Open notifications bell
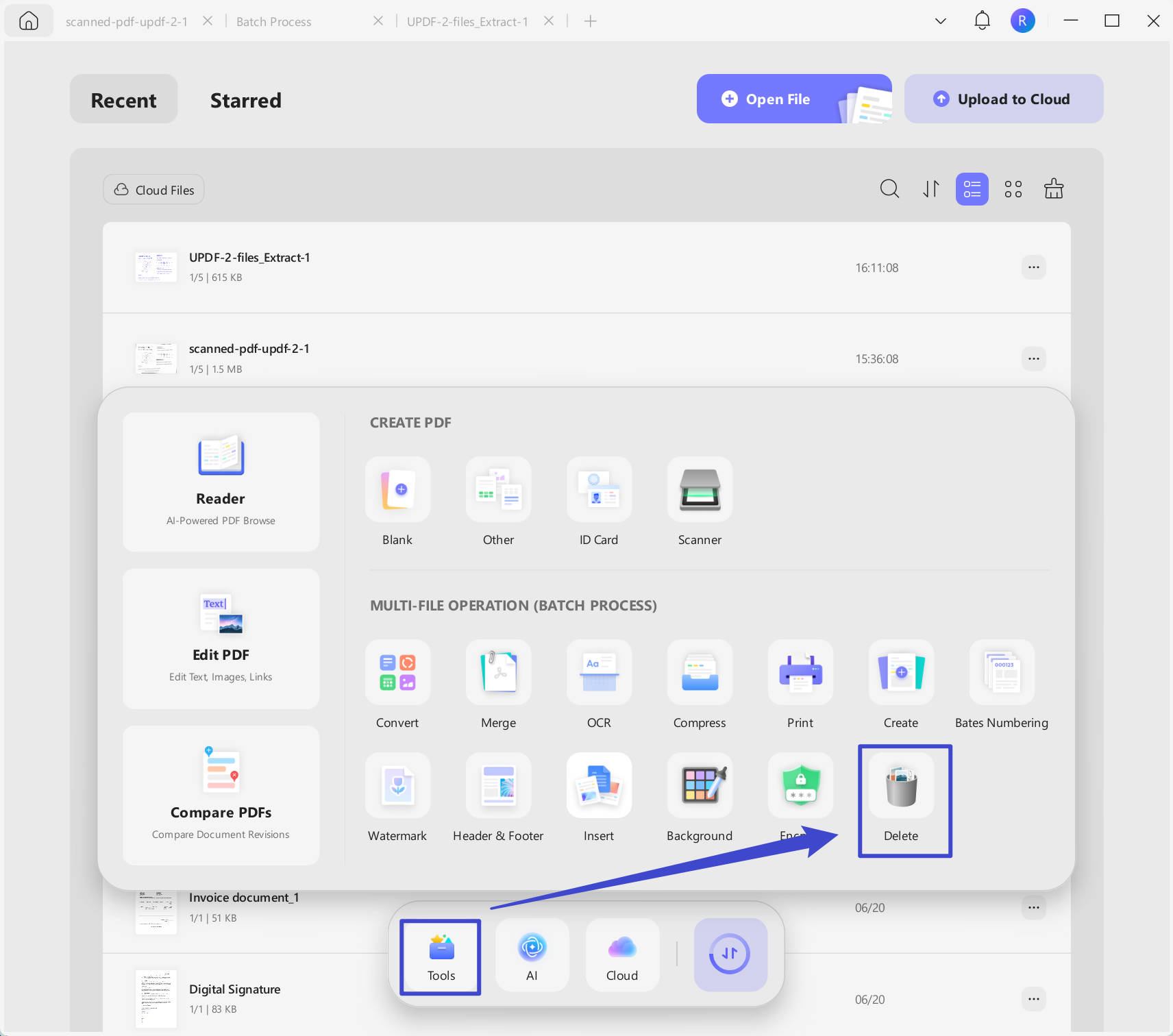Image resolution: width=1173 pixels, height=1036 pixels. point(982,21)
